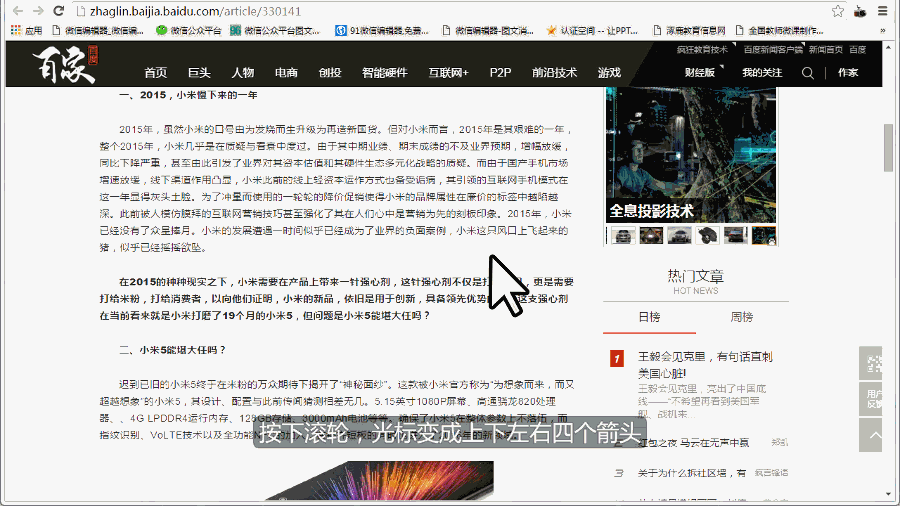Click heading 一、2015，小米慢下来的一年

(188, 95)
